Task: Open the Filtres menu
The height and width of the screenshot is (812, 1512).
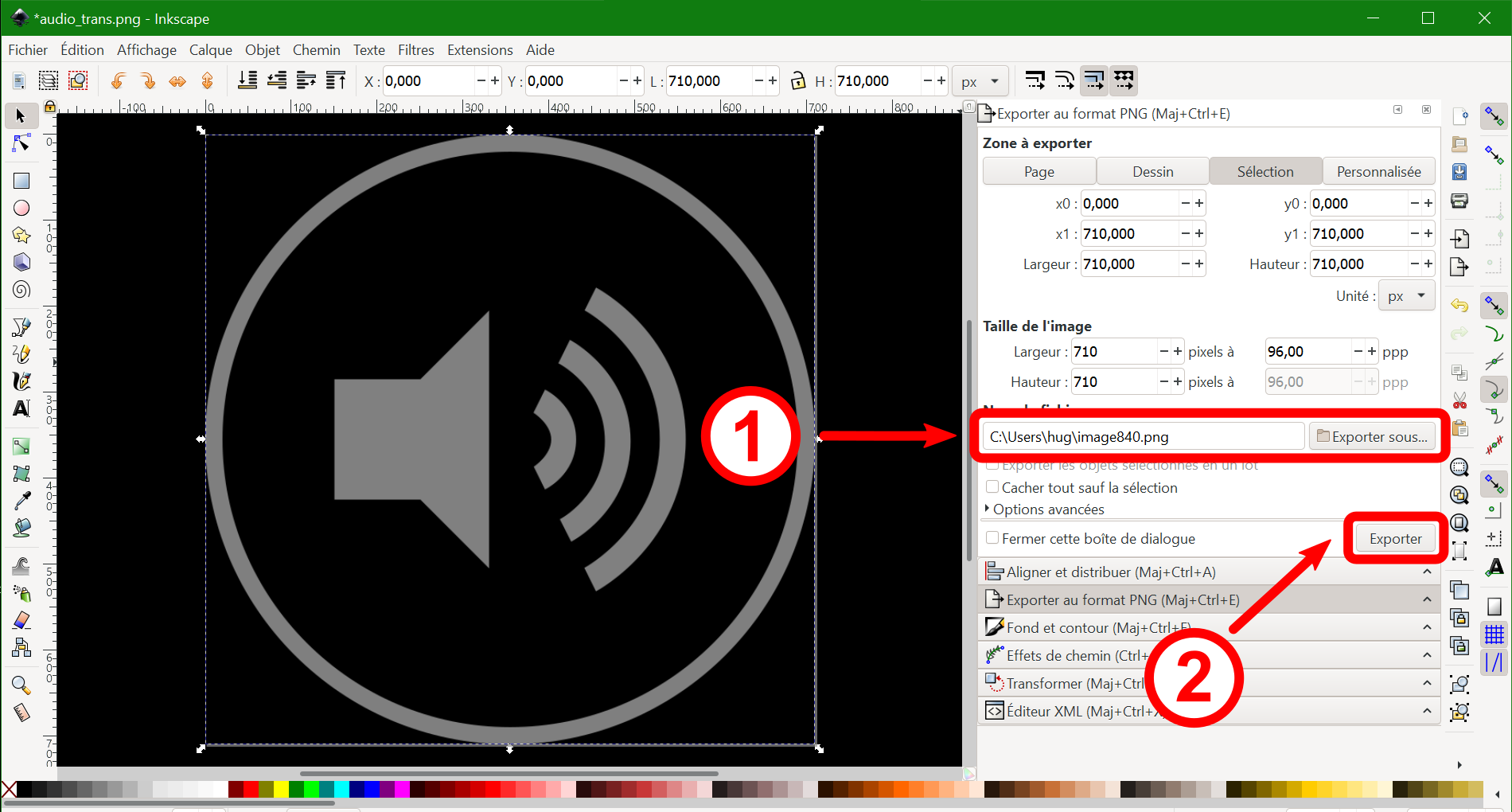Action: click(415, 50)
